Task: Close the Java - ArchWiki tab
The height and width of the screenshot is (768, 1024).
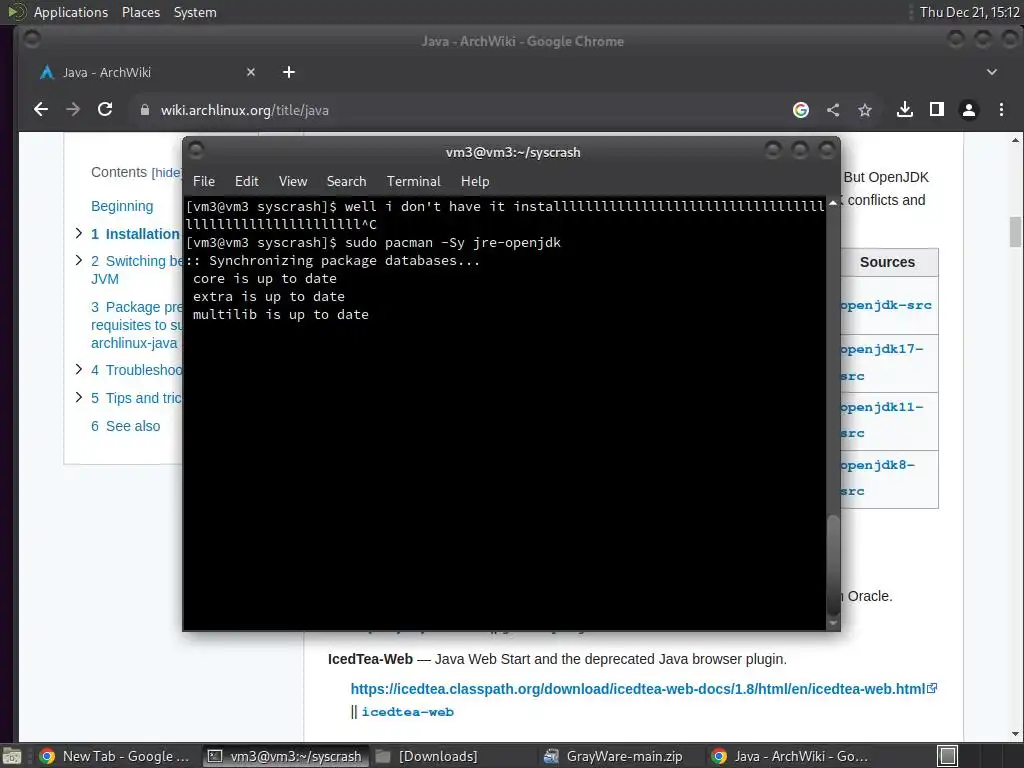Action: click(x=251, y=72)
